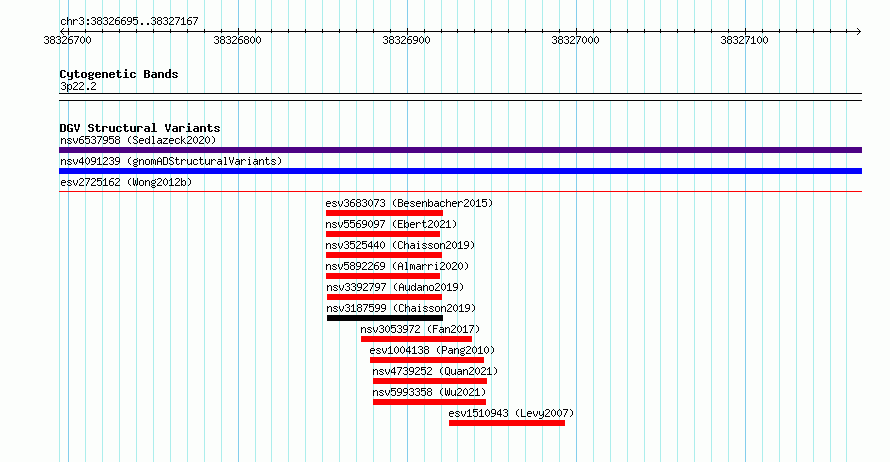
Task: Open the nsv3525440 (Chaisson2019) variant label
Action: tap(400, 245)
